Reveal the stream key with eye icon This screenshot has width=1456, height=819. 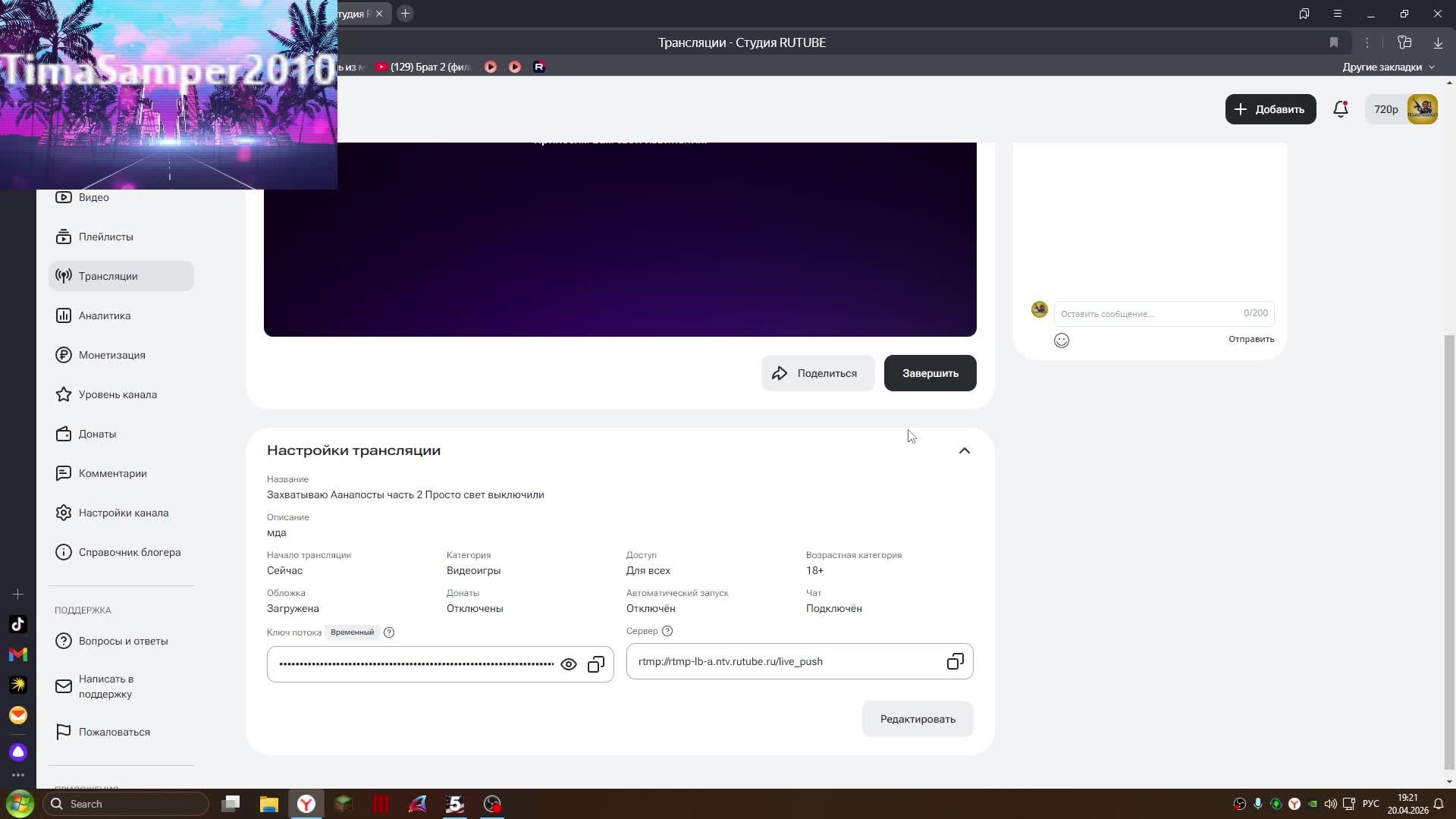[x=568, y=664]
